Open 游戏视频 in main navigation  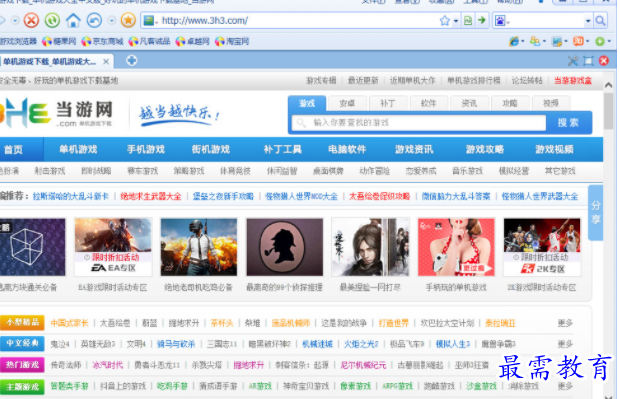coord(554,149)
